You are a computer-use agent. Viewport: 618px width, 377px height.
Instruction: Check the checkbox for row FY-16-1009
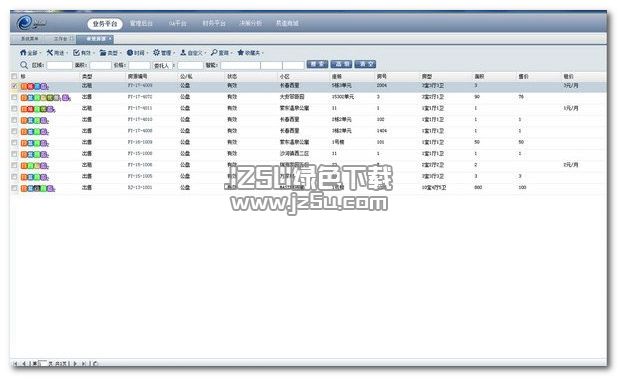coord(14,143)
